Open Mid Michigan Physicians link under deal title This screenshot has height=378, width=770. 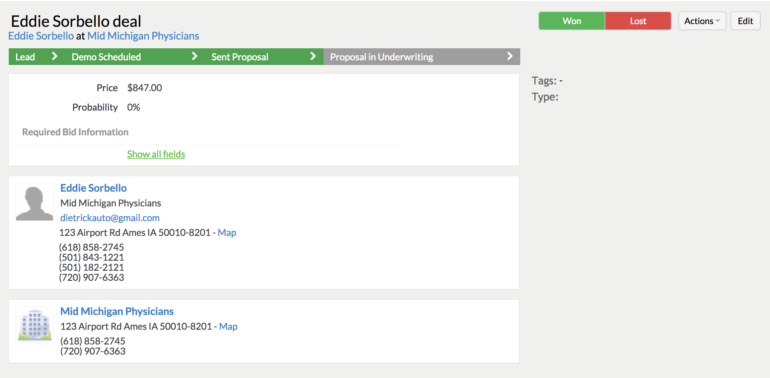pos(143,36)
